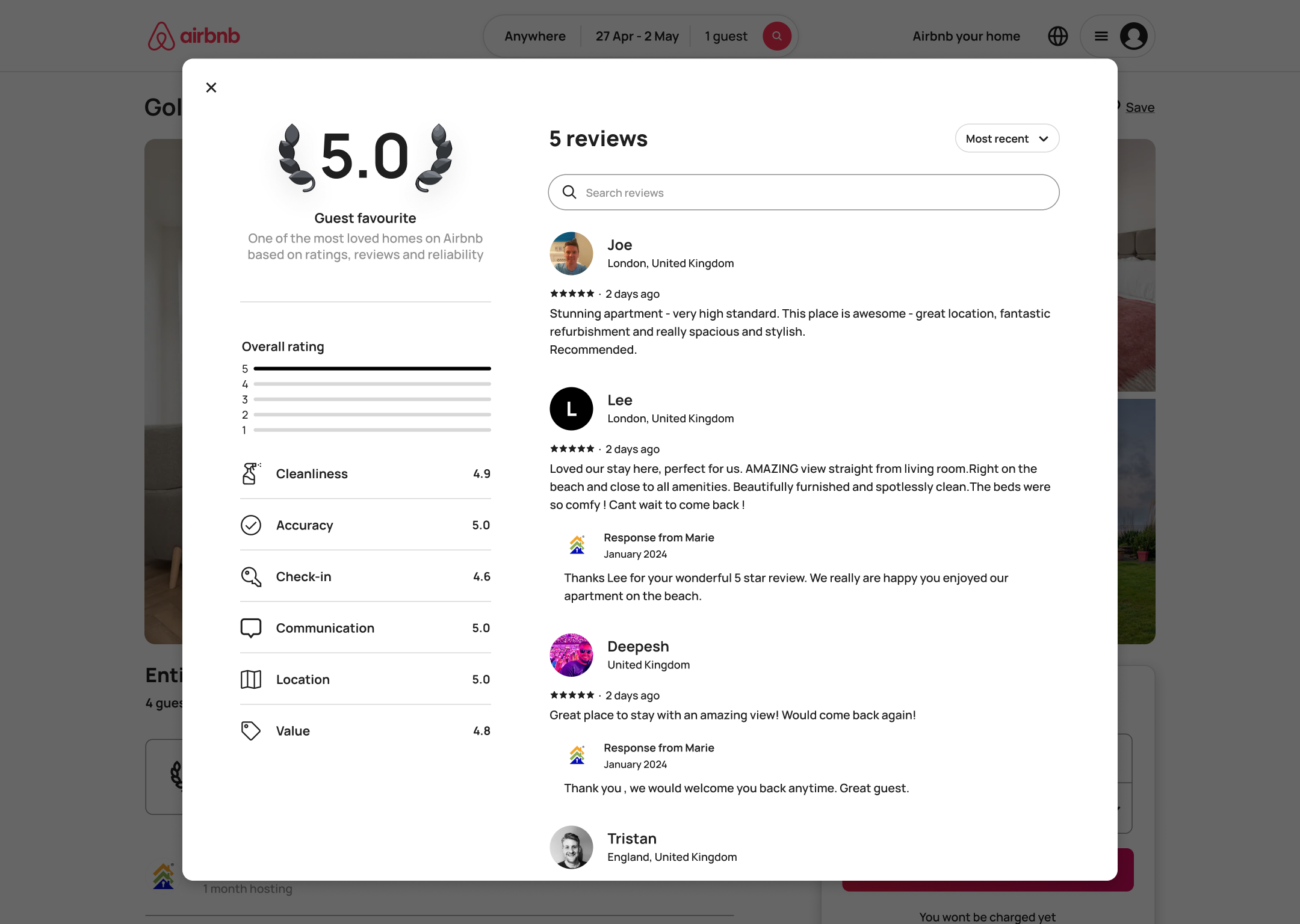Click the Cleanliness spray bottle icon
This screenshot has height=924, width=1300.
[x=251, y=473]
